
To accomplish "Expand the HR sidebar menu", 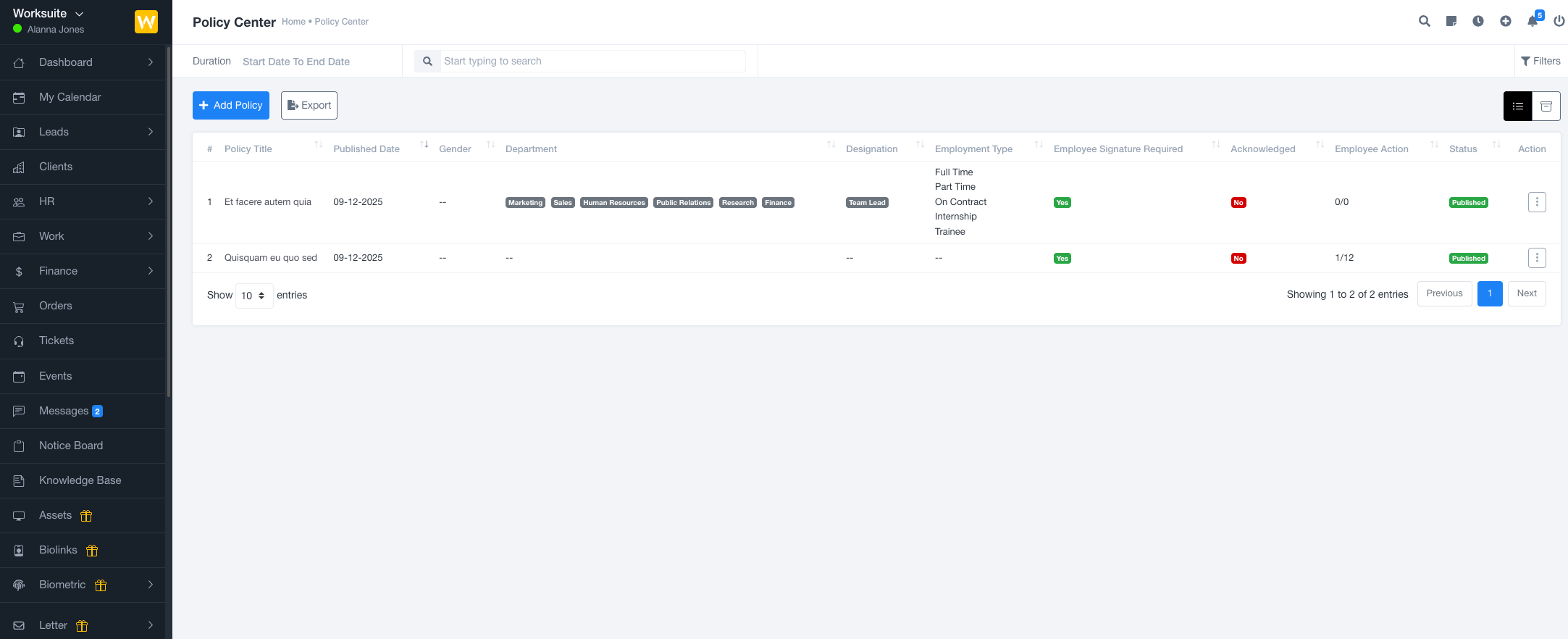I will [x=83, y=201].
